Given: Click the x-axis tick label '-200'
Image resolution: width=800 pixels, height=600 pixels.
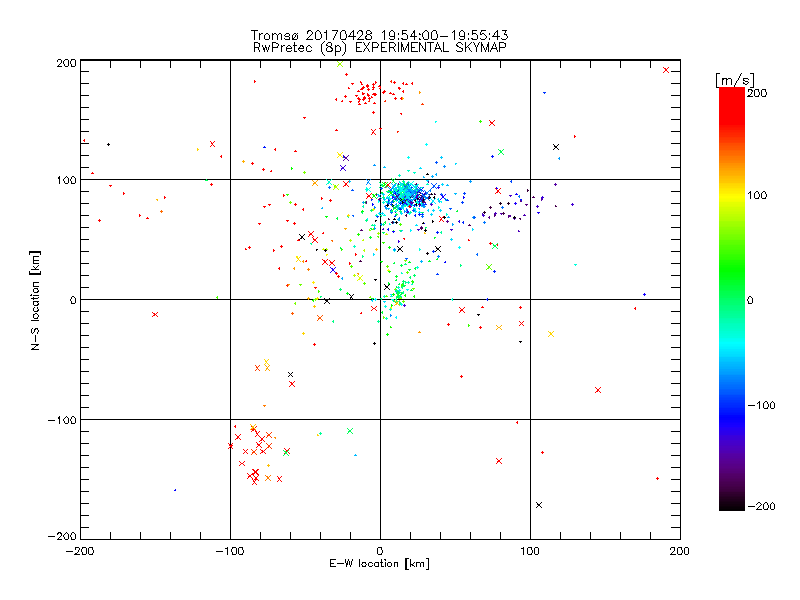Looking at the screenshot, I should [80, 551].
